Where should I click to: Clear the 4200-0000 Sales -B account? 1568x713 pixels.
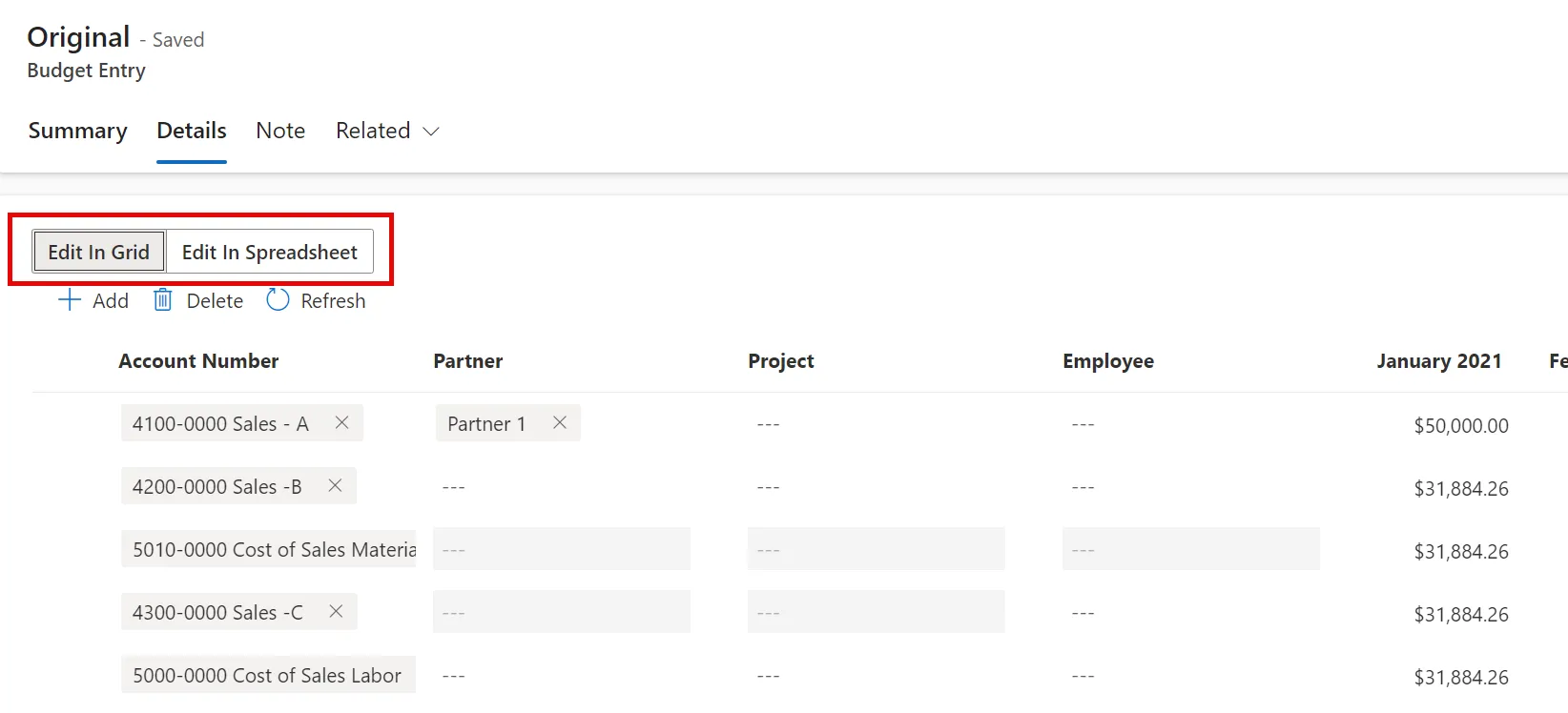click(x=335, y=485)
